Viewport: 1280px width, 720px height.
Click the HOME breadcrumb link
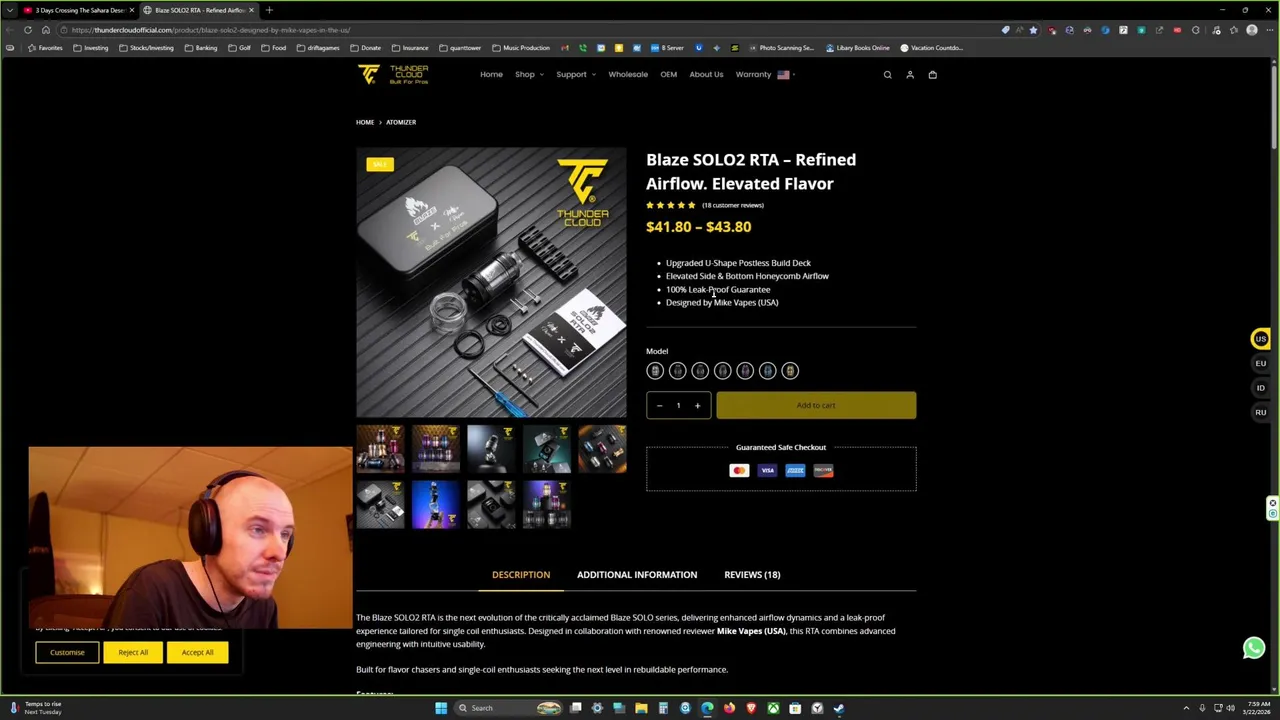point(365,122)
